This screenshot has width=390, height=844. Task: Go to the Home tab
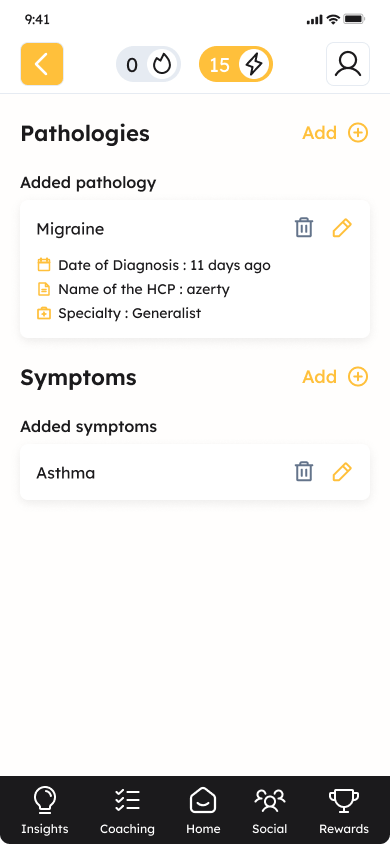click(x=203, y=810)
